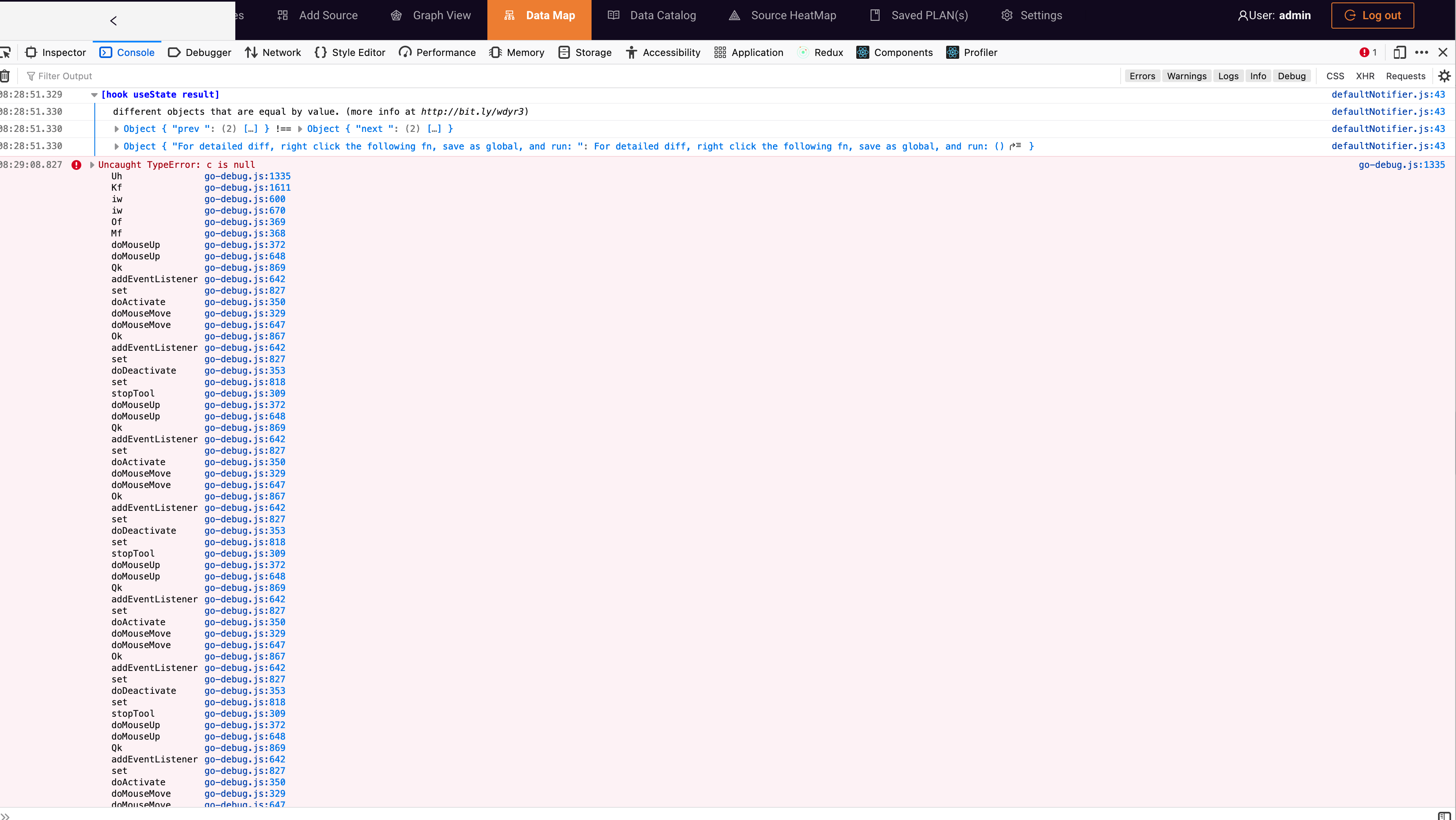
Task: Expand the Uncaught TypeError stack trace
Action: tap(92, 165)
